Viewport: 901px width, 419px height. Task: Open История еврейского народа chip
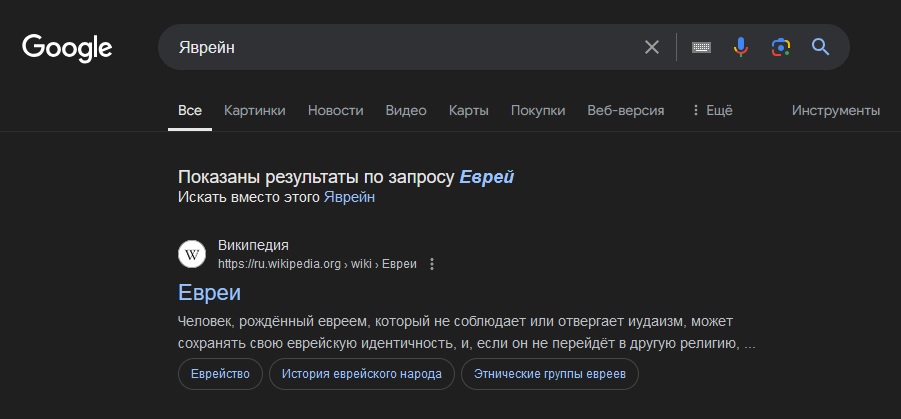pos(361,374)
